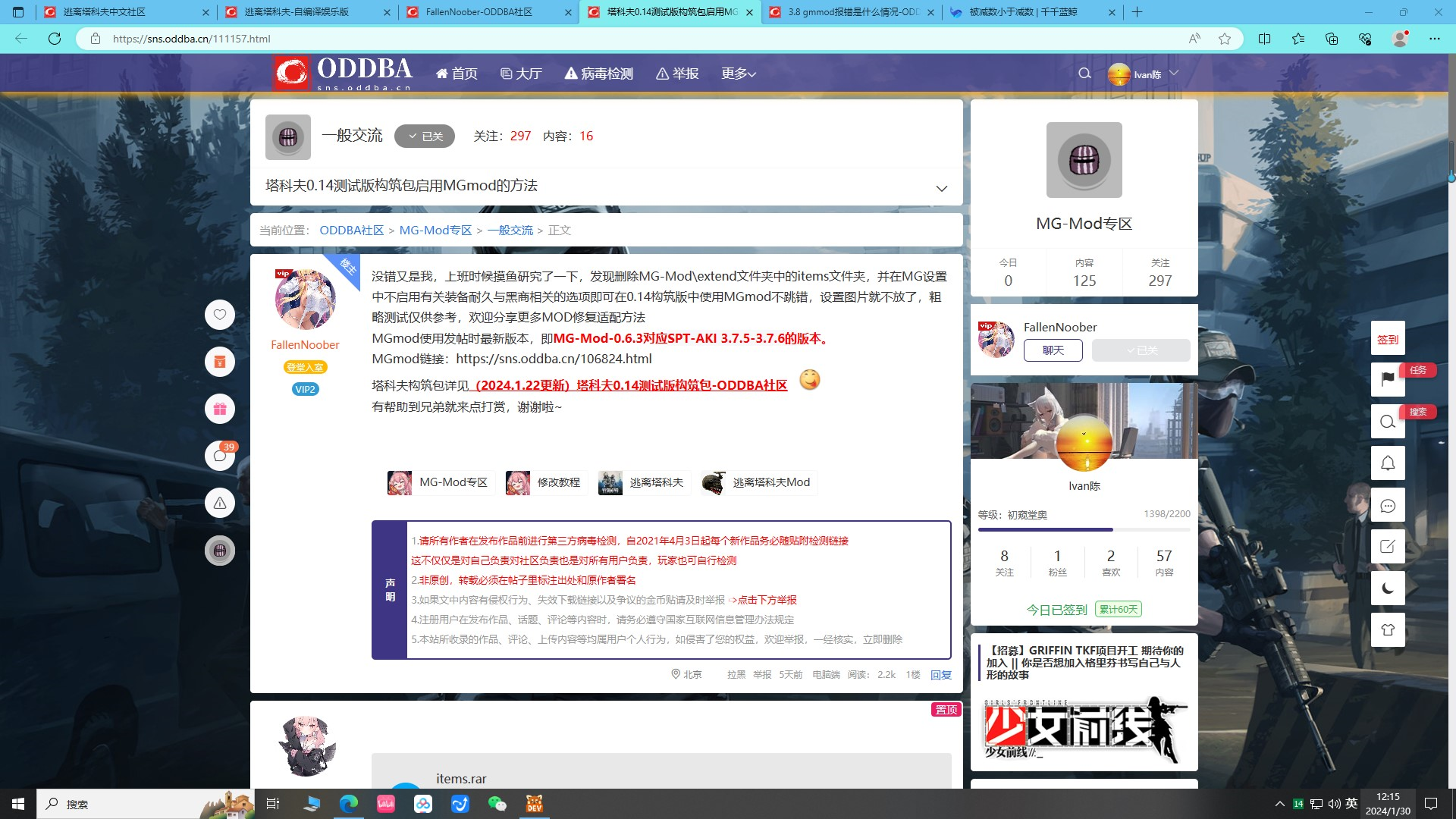This screenshot has height=819, width=1456.
Task: Open the items.rar attachment
Action: [460, 779]
